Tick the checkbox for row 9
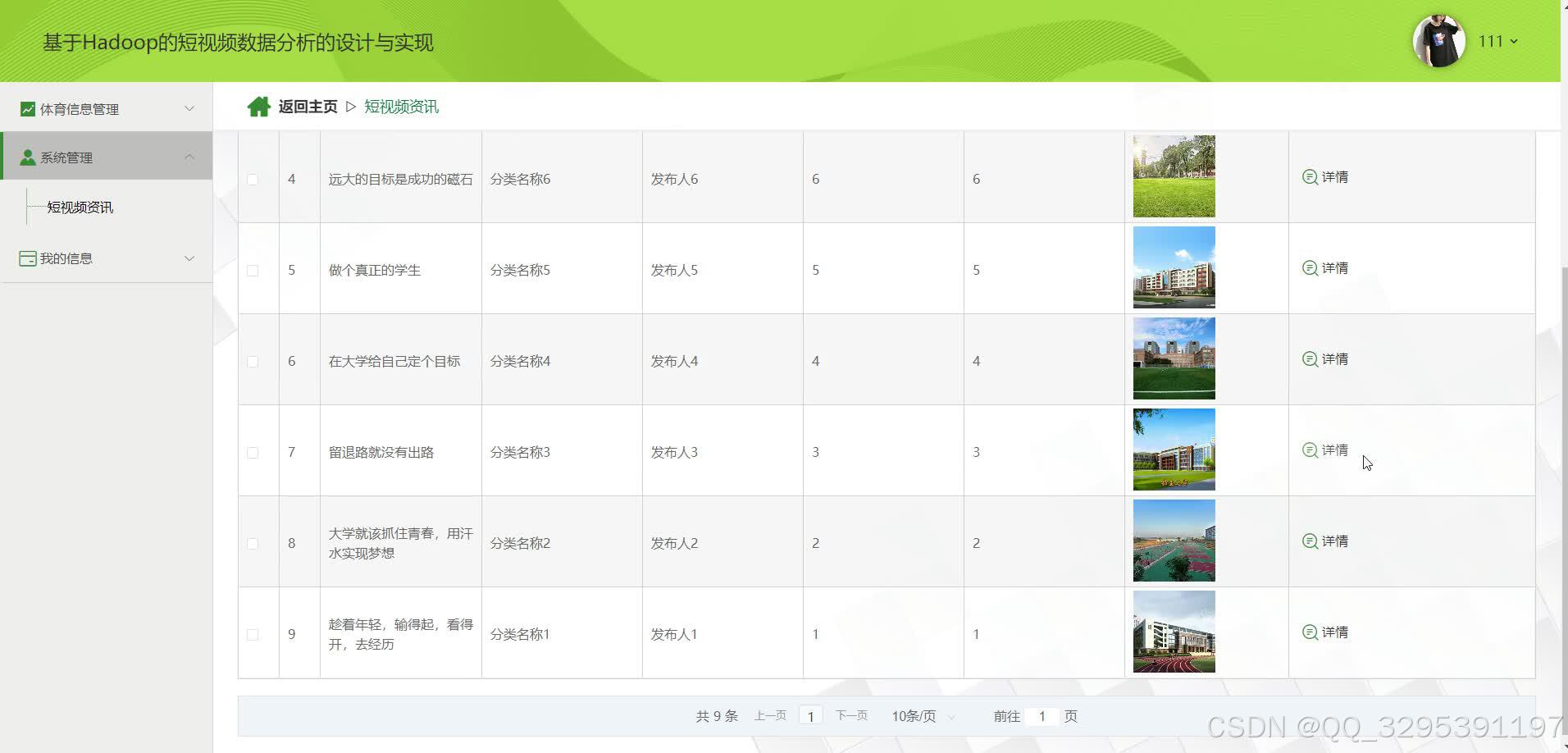 pos(253,635)
